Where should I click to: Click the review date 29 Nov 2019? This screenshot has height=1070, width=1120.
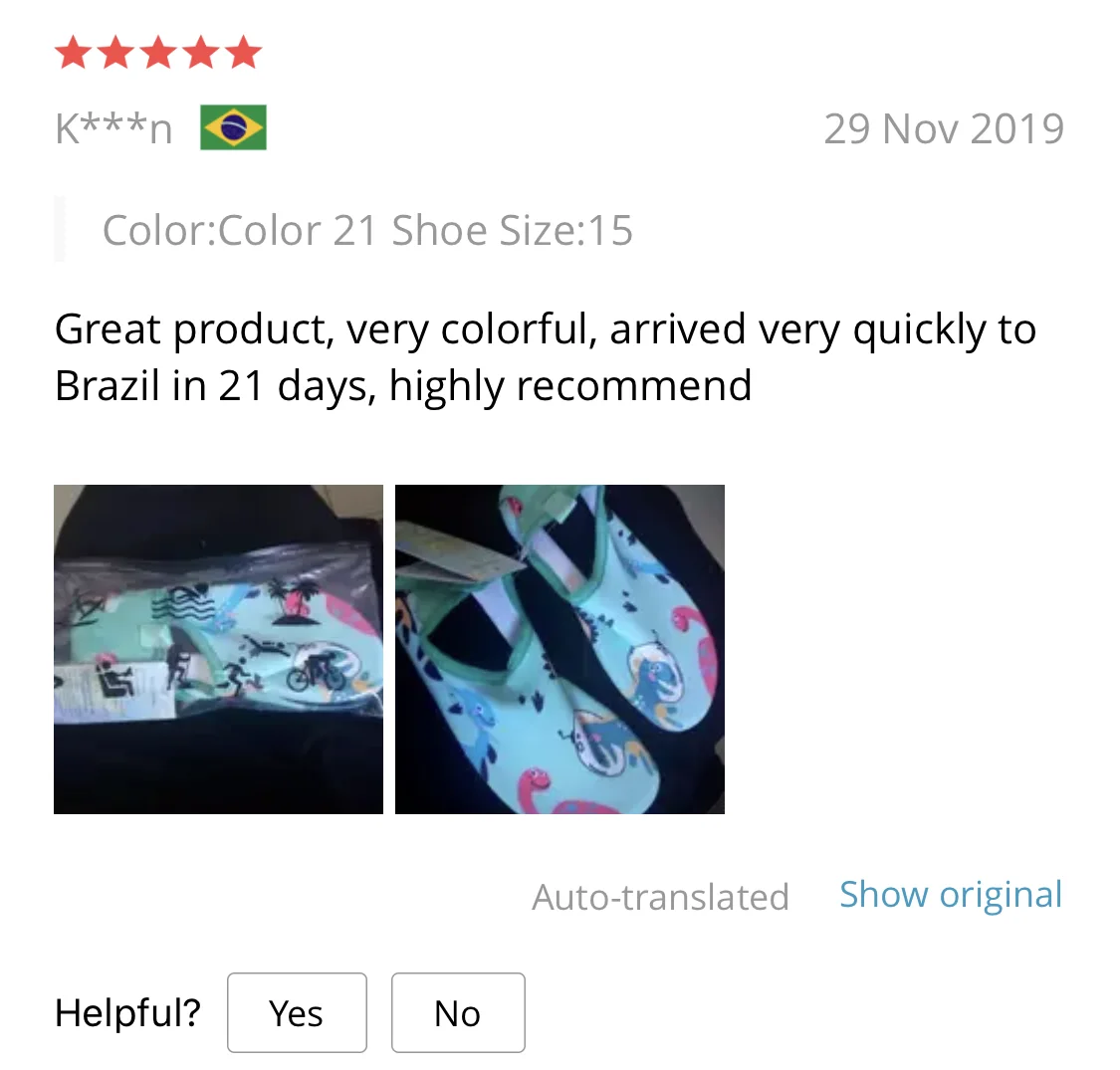click(x=944, y=128)
